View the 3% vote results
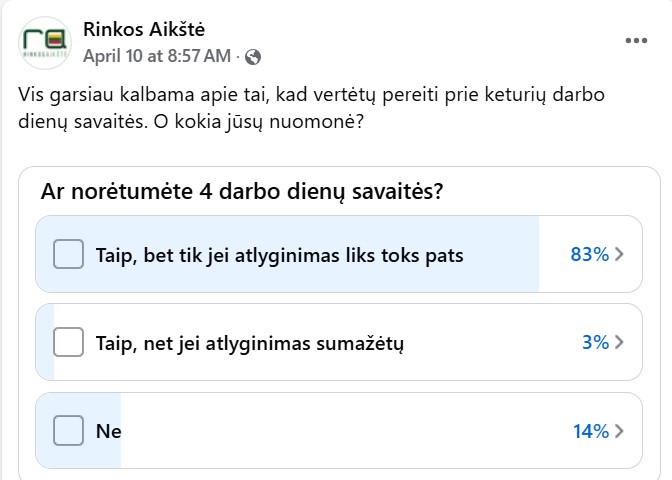 tap(595, 342)
